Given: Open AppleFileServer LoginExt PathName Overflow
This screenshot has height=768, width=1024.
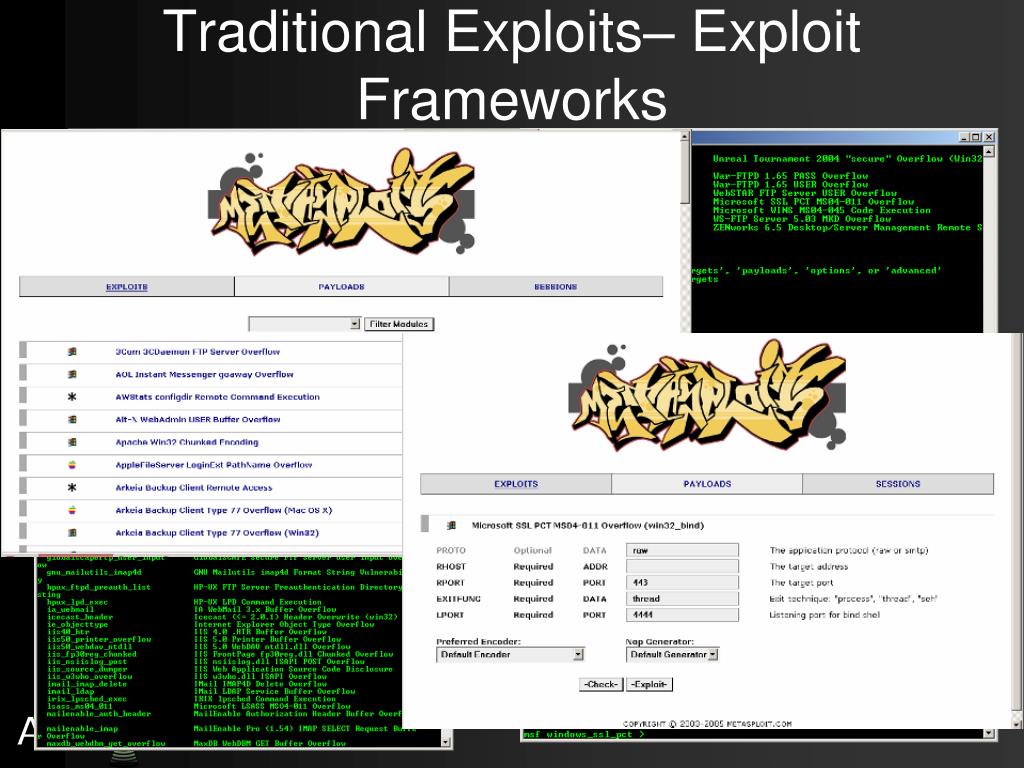Looking at the screenshot, I should pos(214,465).
